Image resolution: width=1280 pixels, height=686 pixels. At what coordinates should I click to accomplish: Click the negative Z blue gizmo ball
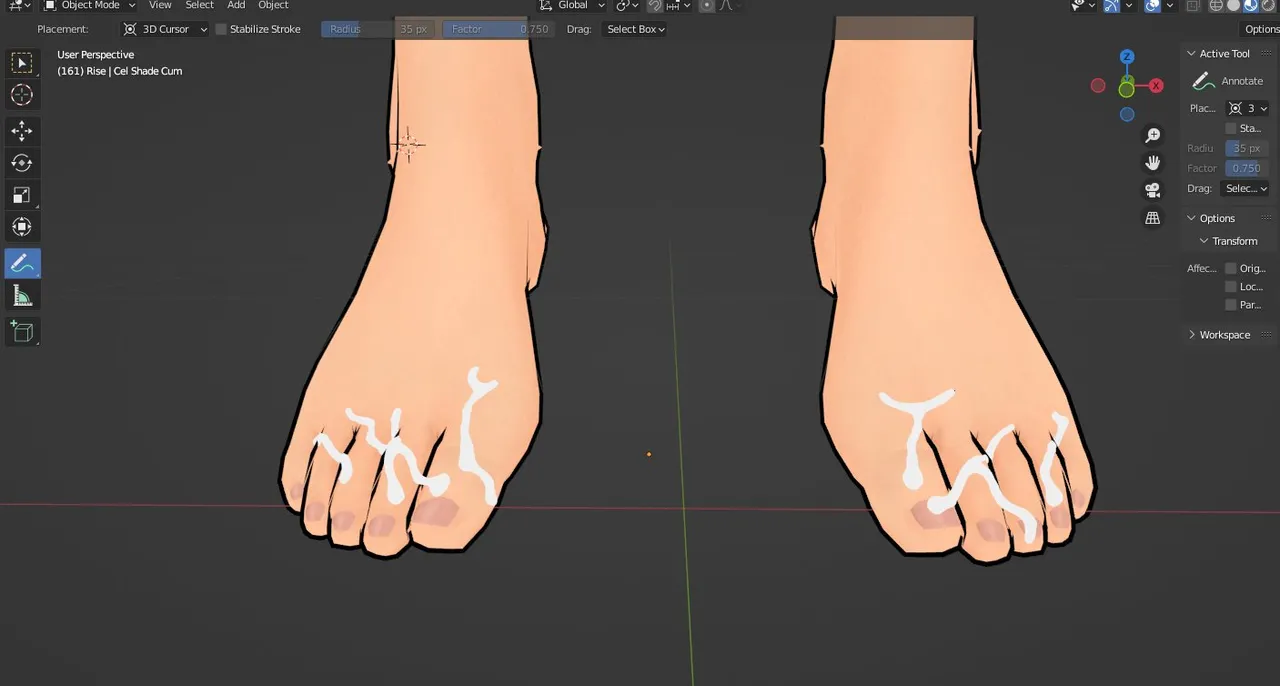1127,115
